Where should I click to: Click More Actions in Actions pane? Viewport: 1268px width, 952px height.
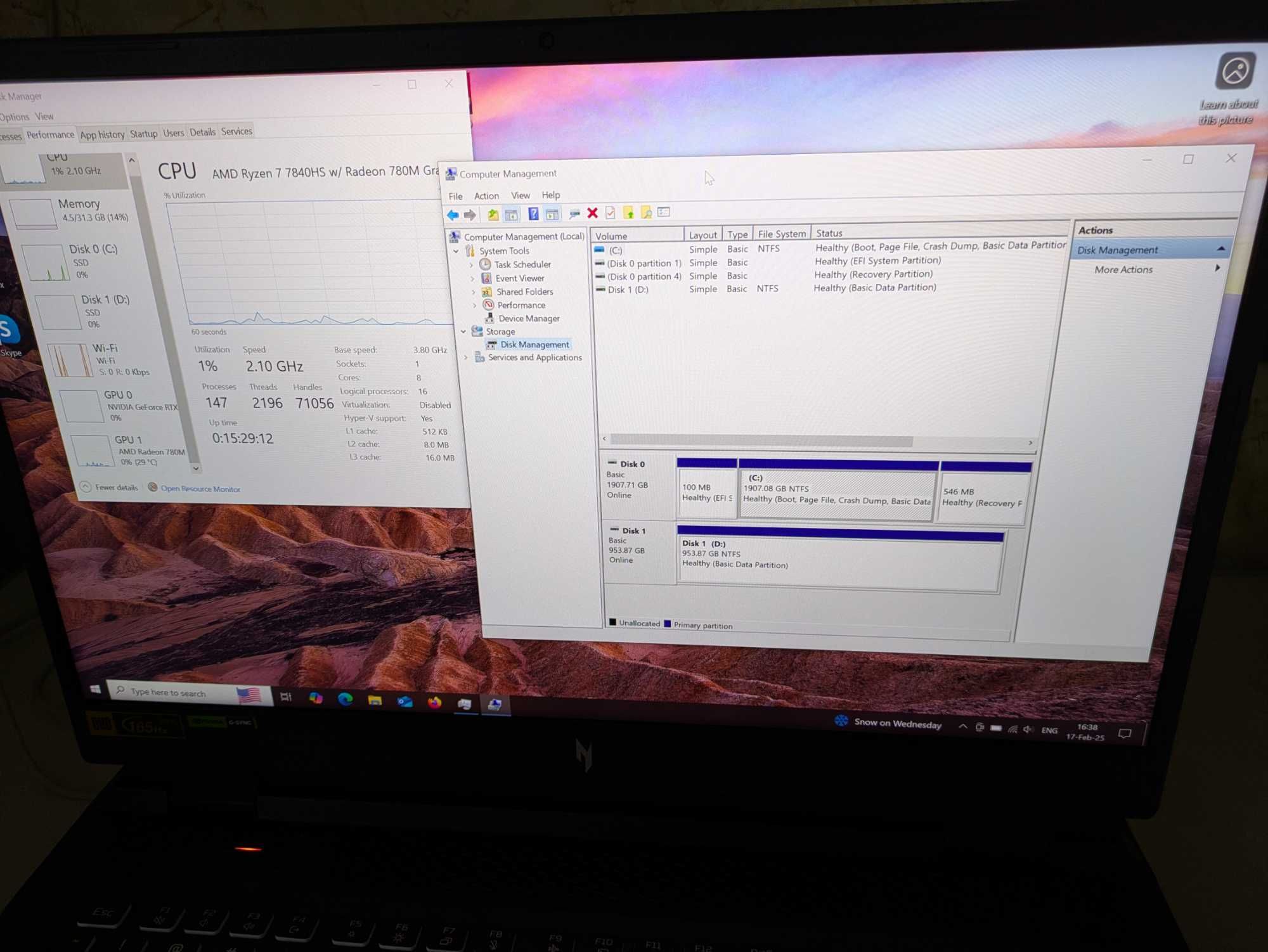tap(1123, 269)
